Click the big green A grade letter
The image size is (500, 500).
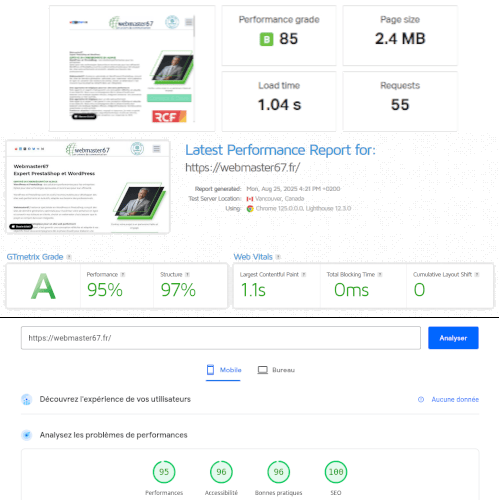coord(43,286)
